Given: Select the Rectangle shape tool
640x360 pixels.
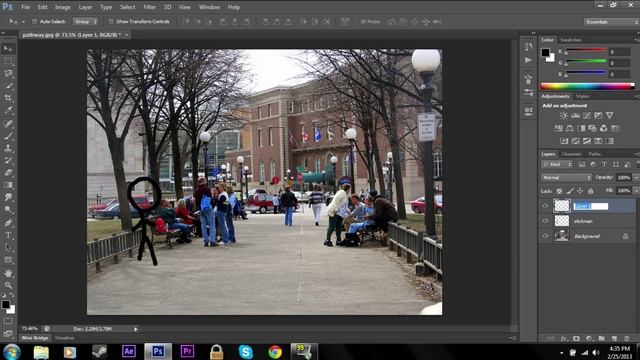Looking at the screenshot, I should pos(9,260).
